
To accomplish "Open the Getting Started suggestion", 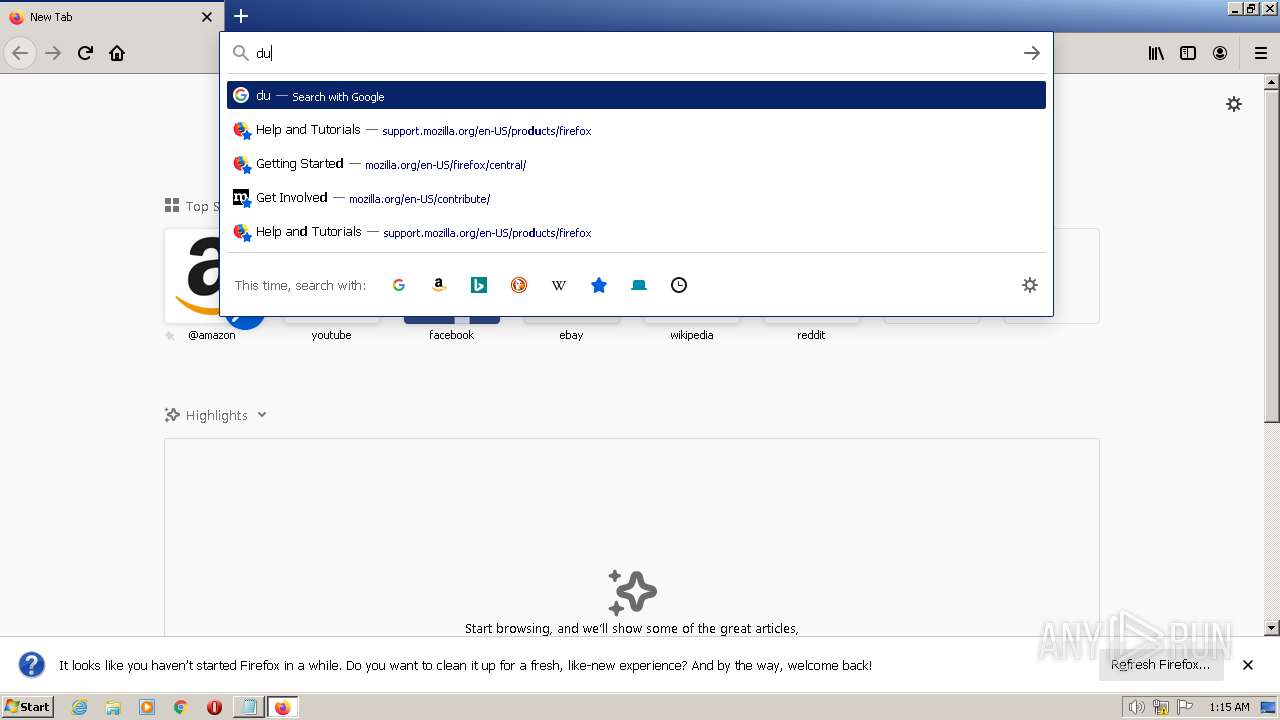I will pos(636,164).
